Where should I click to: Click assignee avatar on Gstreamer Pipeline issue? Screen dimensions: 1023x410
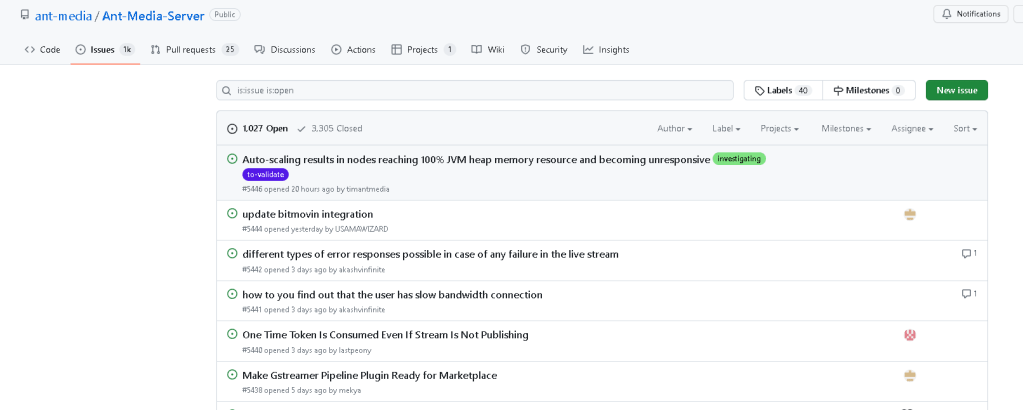coord(910,375)
